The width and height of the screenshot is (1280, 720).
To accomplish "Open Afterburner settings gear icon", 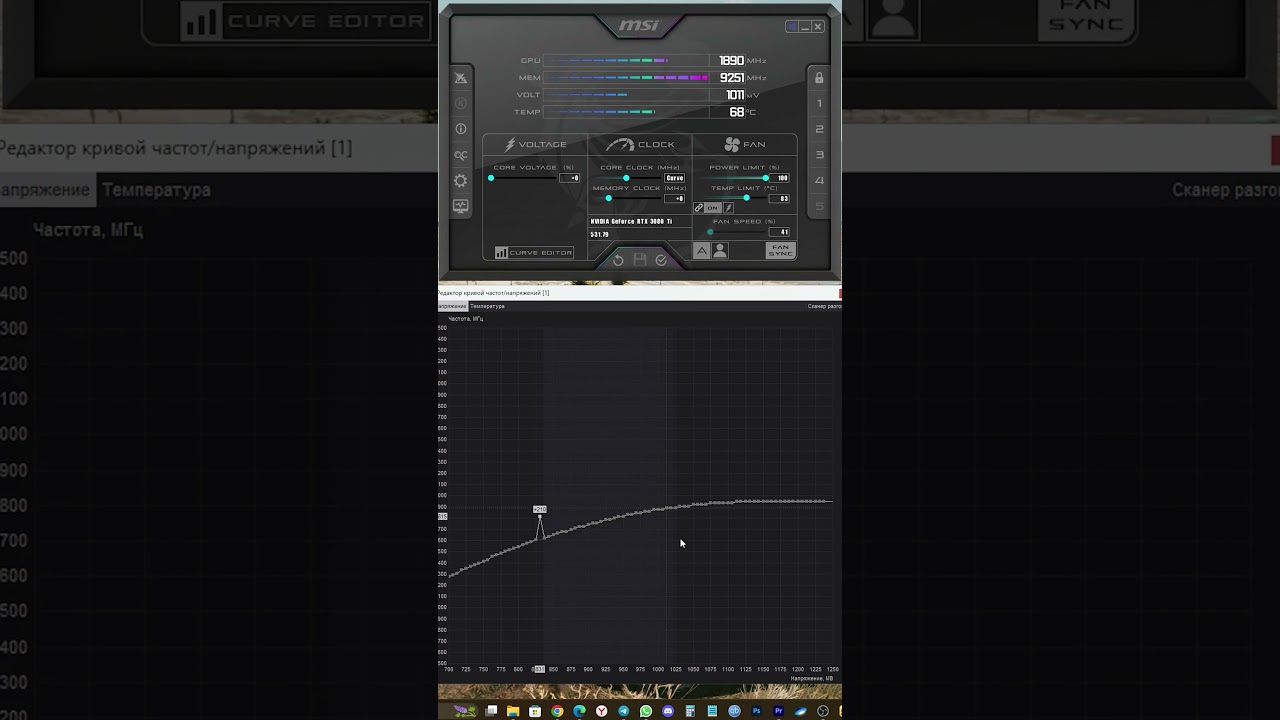I will [x=460, y=181].
